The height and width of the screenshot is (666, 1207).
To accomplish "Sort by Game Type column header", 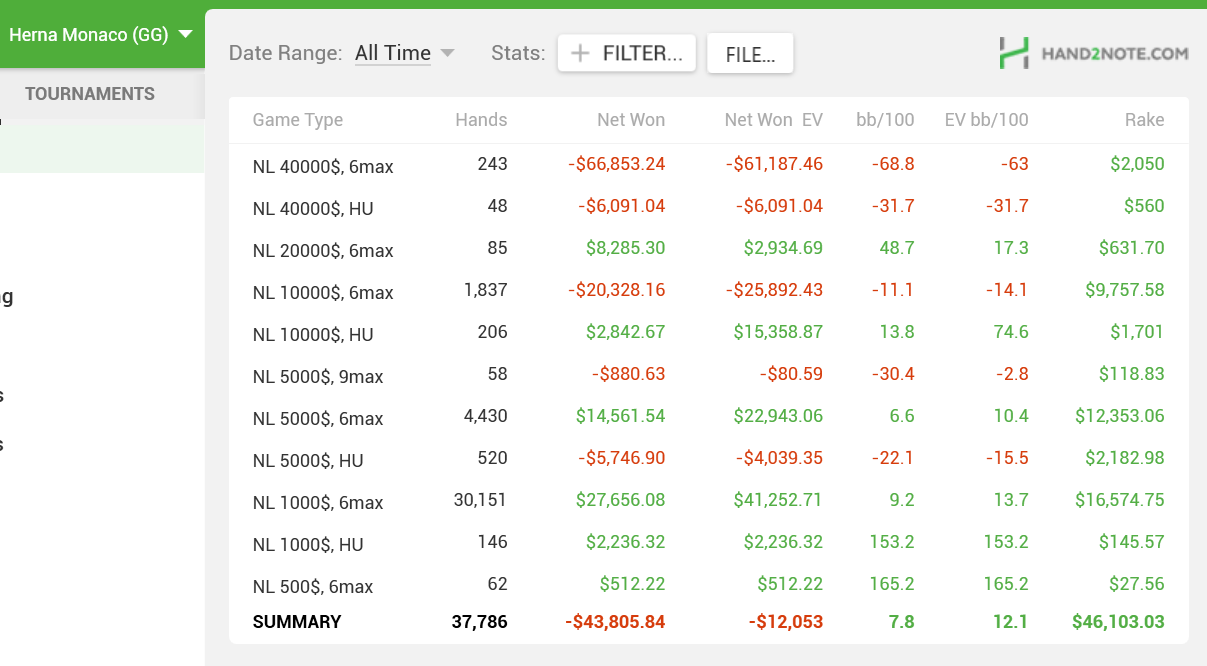I will pos(297,120).
